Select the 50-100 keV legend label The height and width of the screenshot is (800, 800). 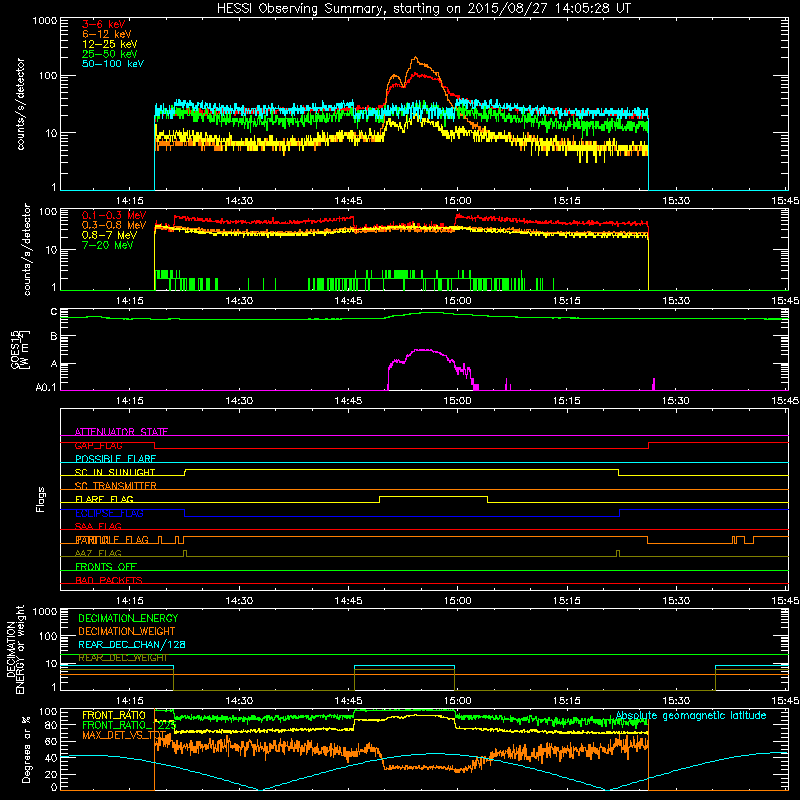pyautogui.click(x=113, y=64)
